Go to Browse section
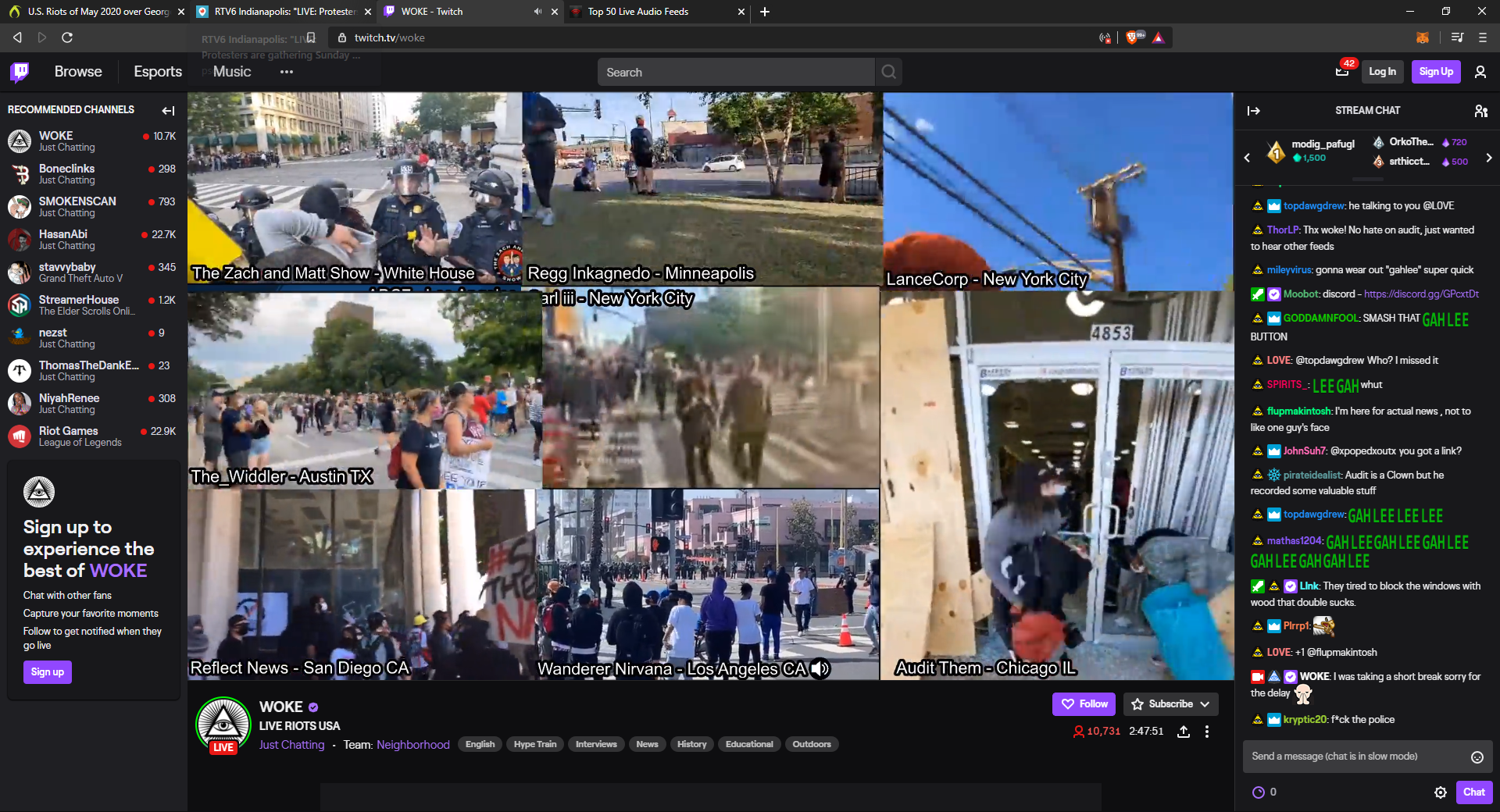The image size is (1500, 812). pos(78,72)
